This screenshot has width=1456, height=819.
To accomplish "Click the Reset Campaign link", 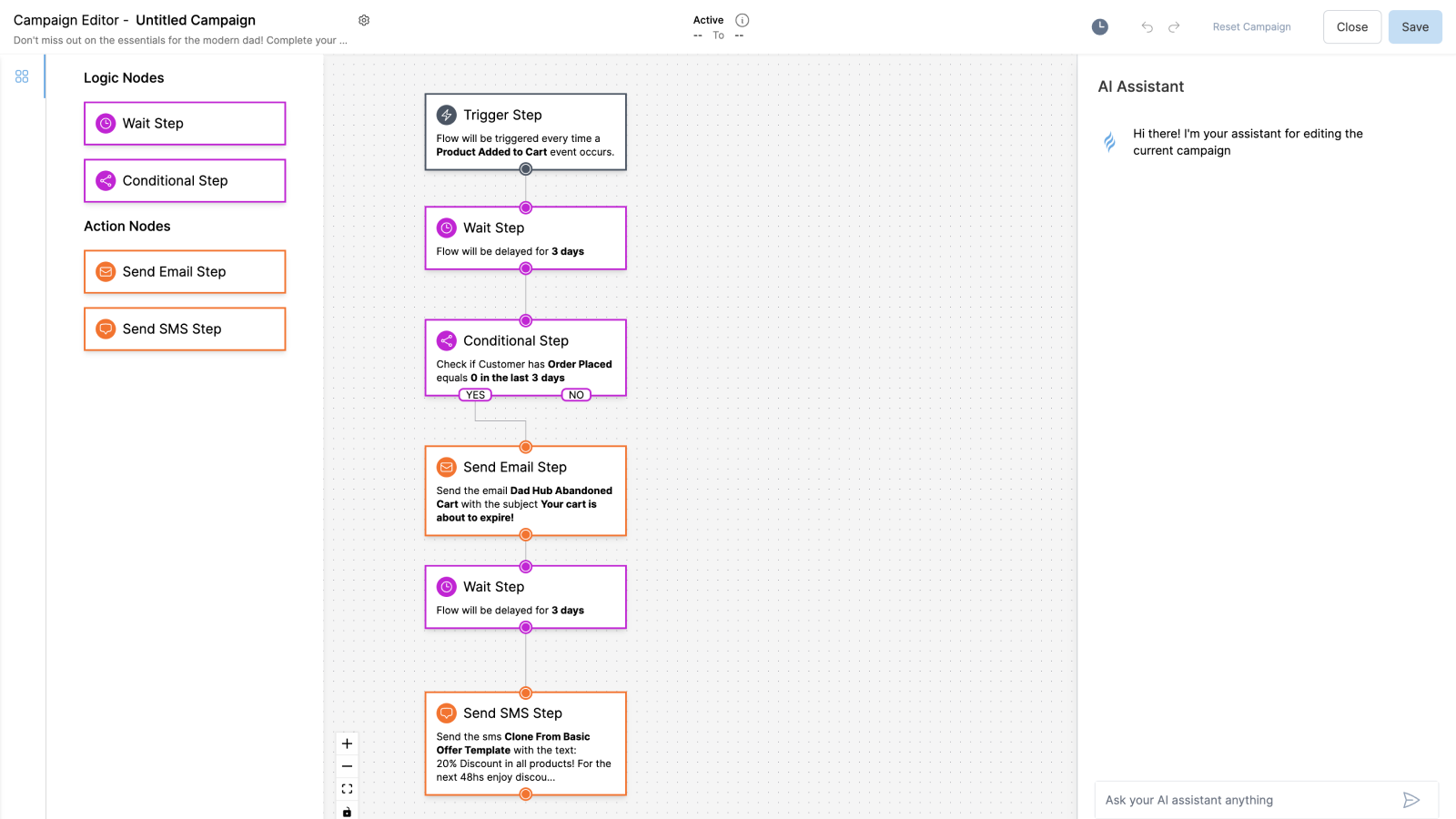I will pyautogui.click(x=1251, y=26).
